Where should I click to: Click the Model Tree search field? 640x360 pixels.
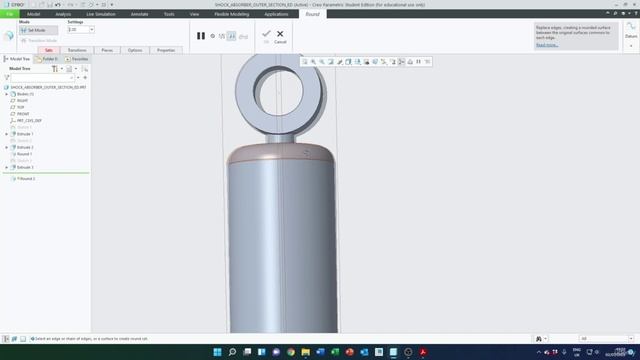[42, 78]
